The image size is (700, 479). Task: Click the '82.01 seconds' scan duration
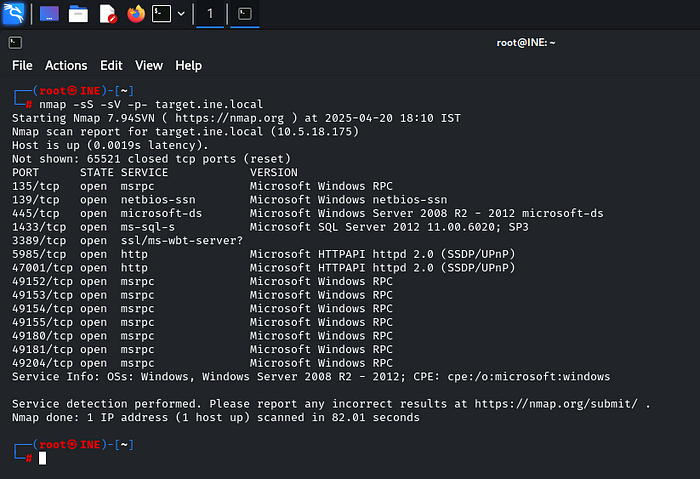pyautogui.click(x=375, y=417)
